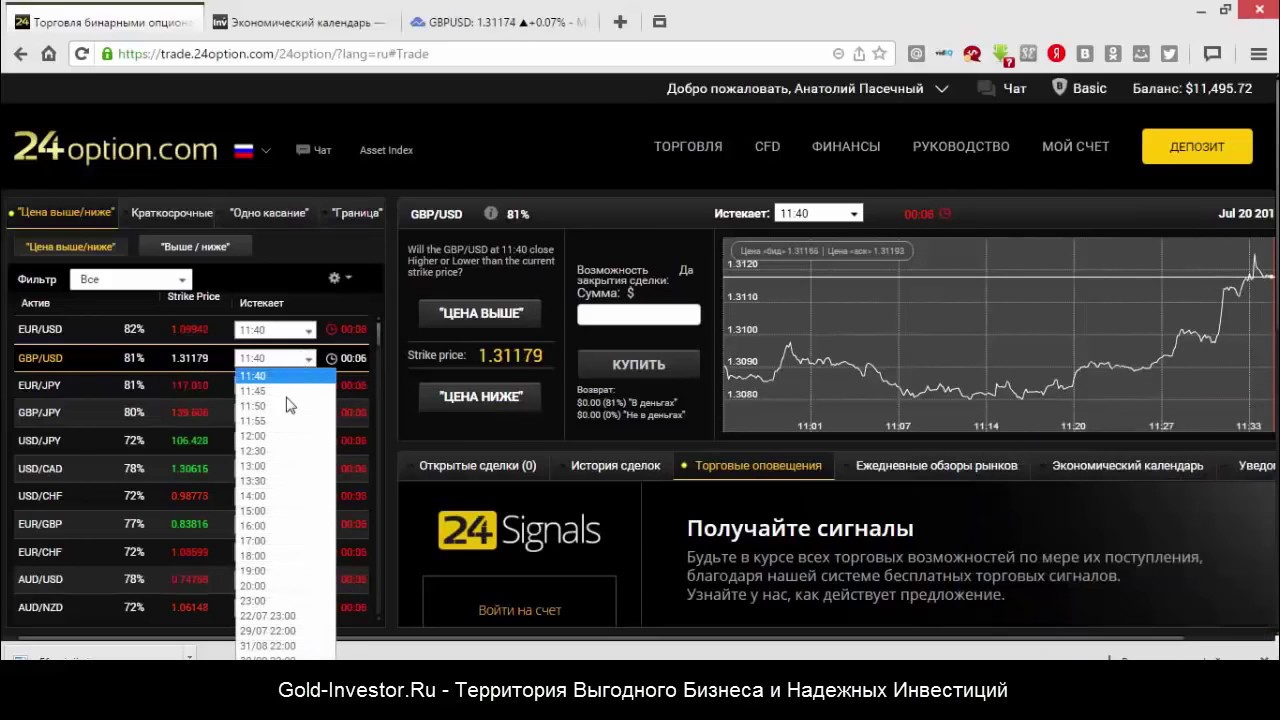Image resolution: width=1280 pixels, height=720 pixels.
Task: Click the red alarm icon beside the 00:08 countdown
Action: (x=945, y=214)
